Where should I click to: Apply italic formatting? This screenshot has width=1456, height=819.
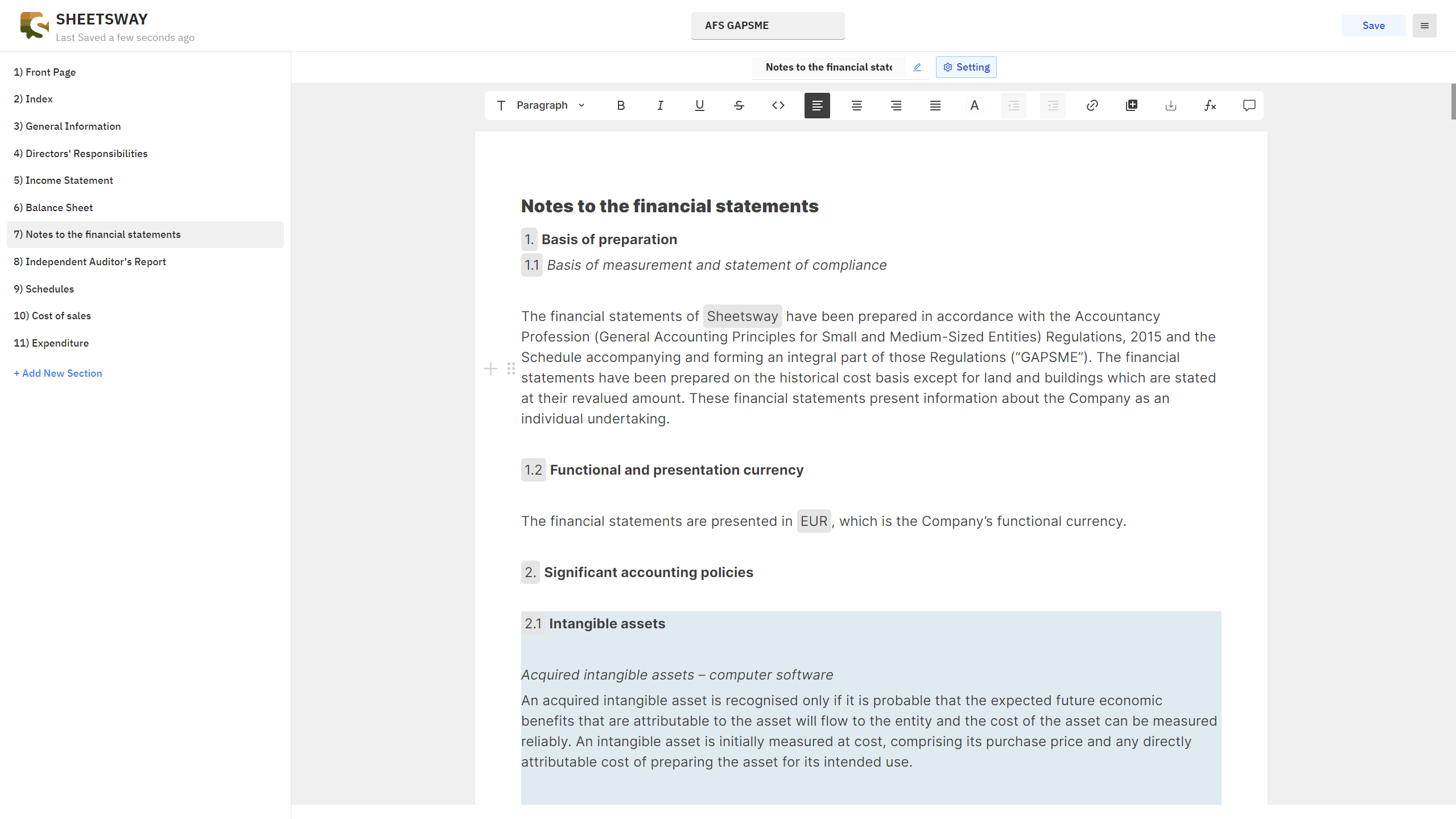[660, 105]
